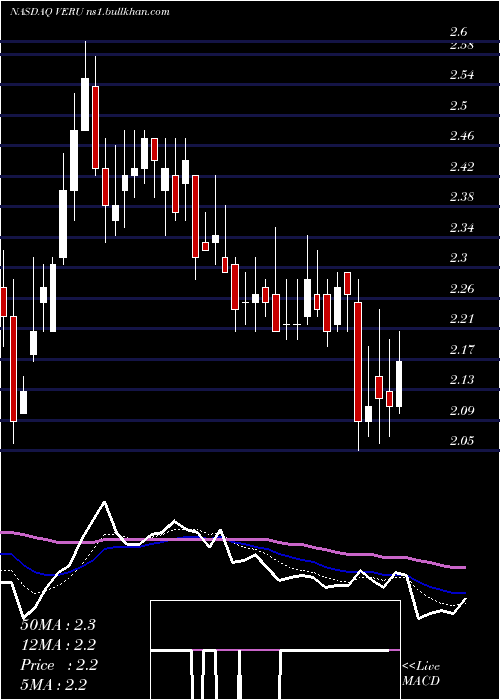This screenshot has width=500, height=700.
Task: Click the 2.42 price axis label
Action: [462, 167]
